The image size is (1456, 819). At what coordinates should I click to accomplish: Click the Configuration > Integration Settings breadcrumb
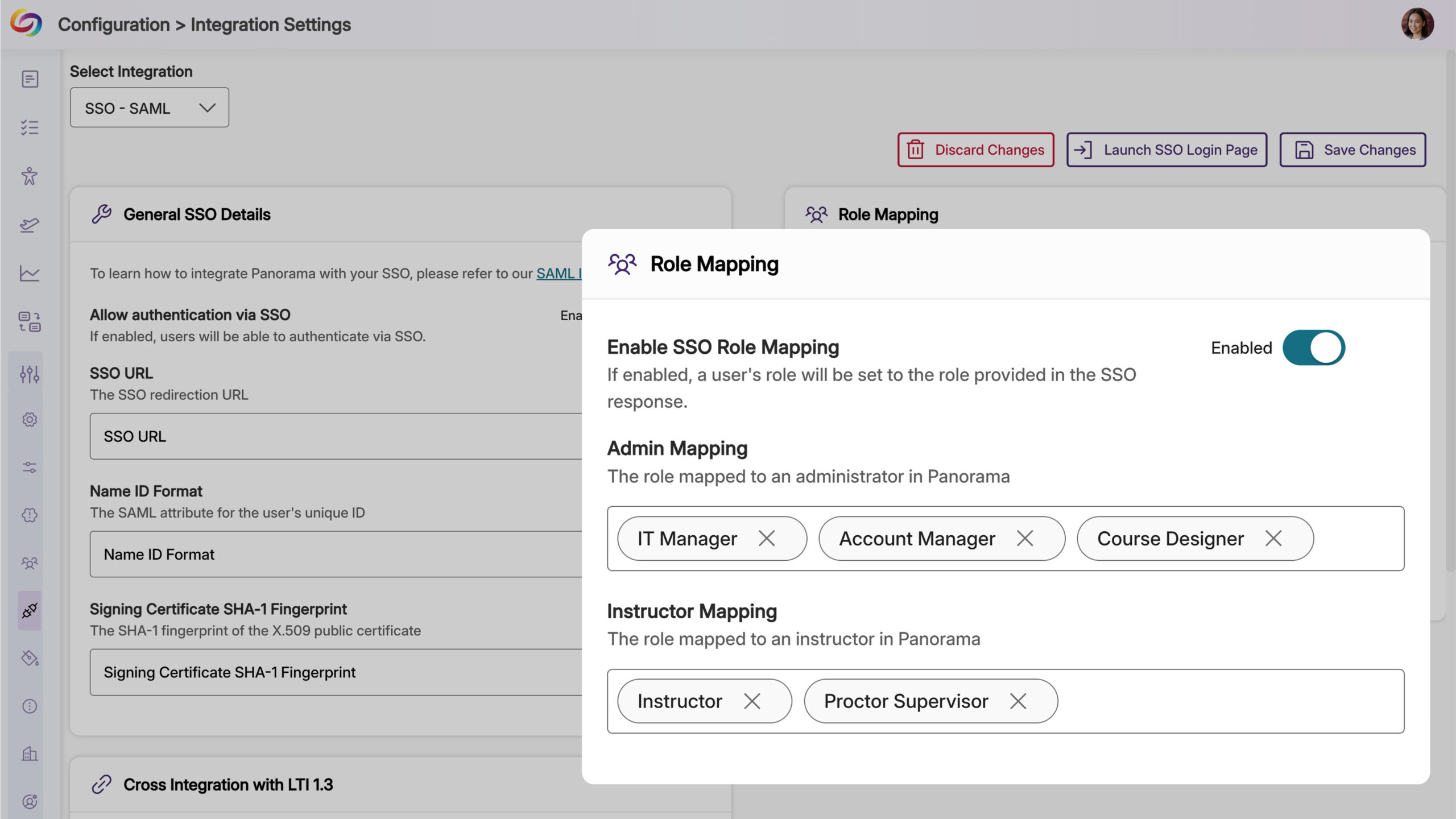click(x=204, y=24)
